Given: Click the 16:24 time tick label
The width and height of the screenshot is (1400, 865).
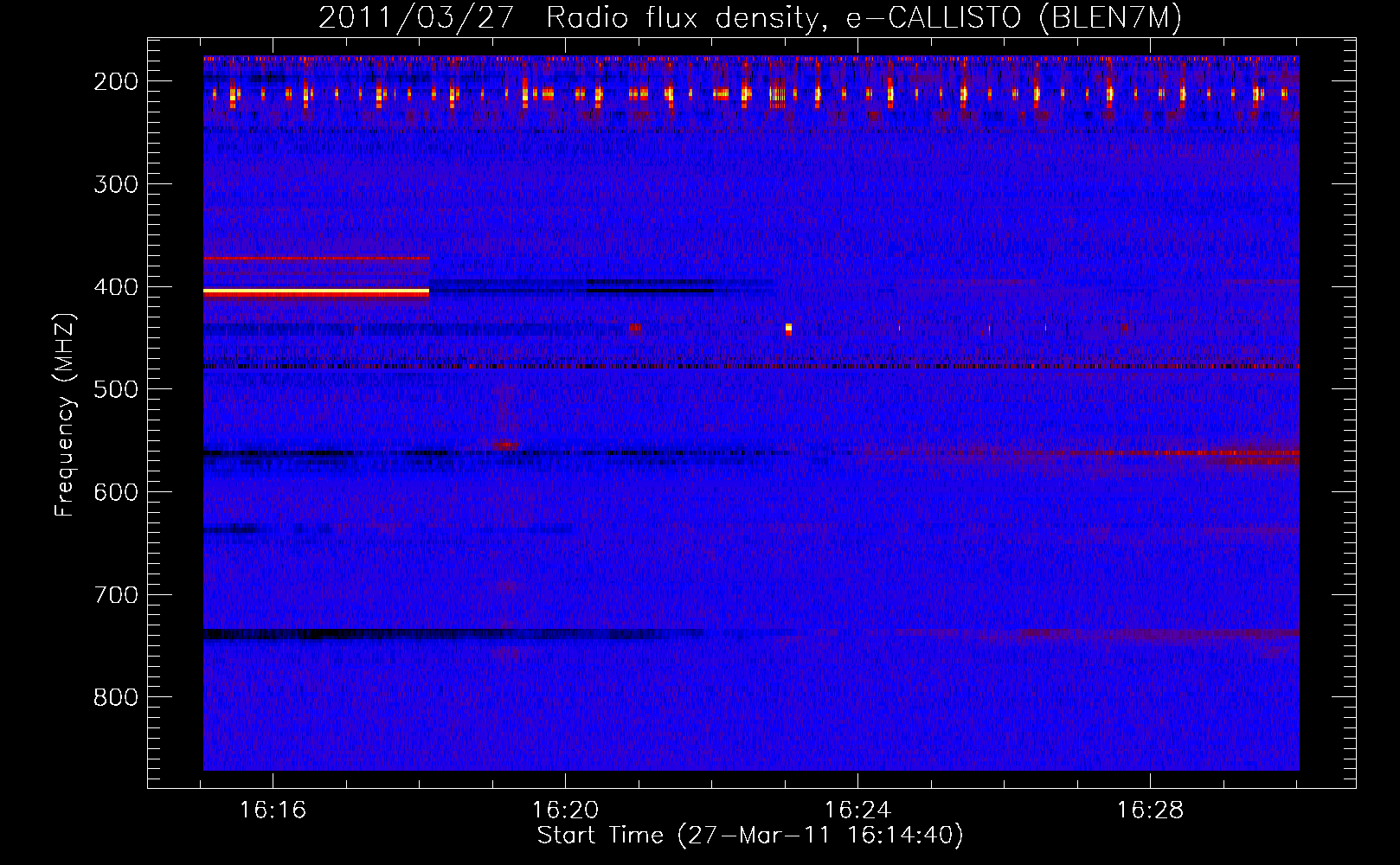Looking at the screenshot, I should tap(857, 811).
